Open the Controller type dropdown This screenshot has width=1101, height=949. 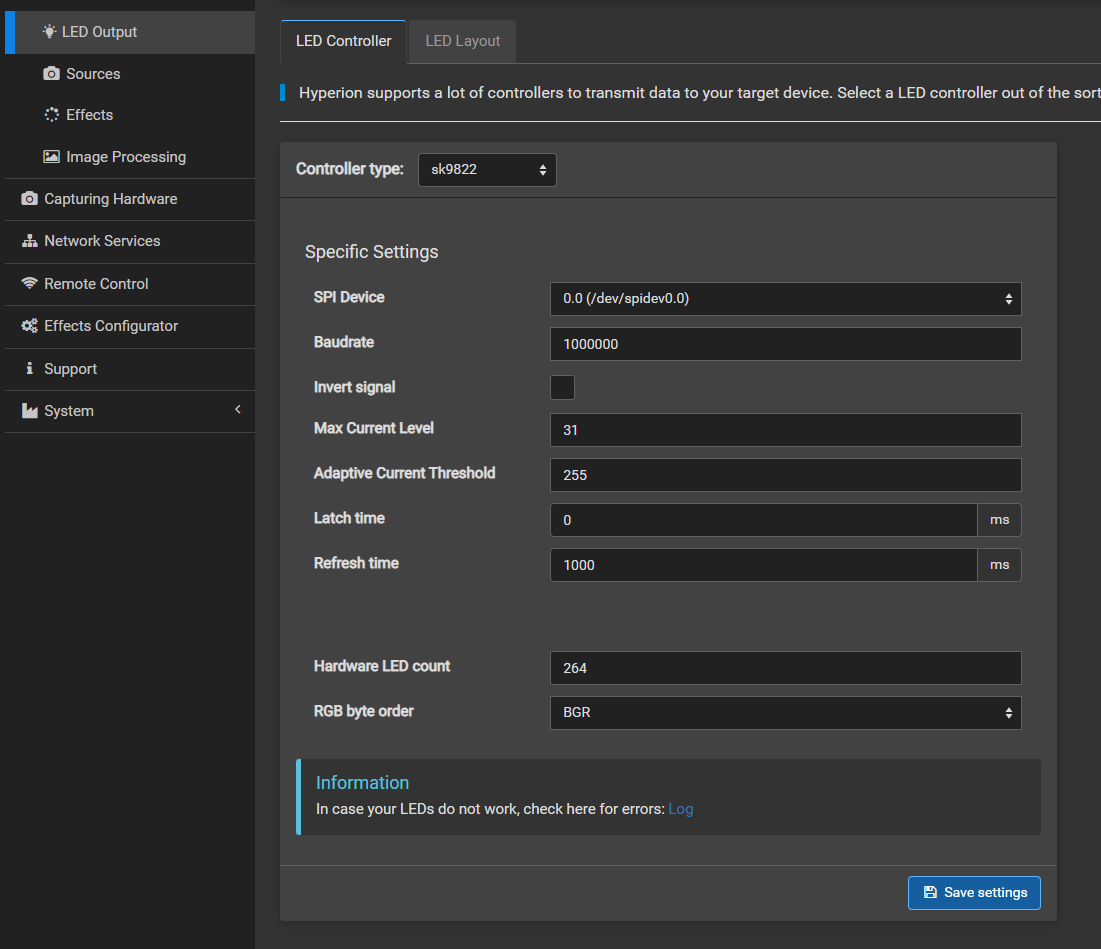(x=486, y=170)
